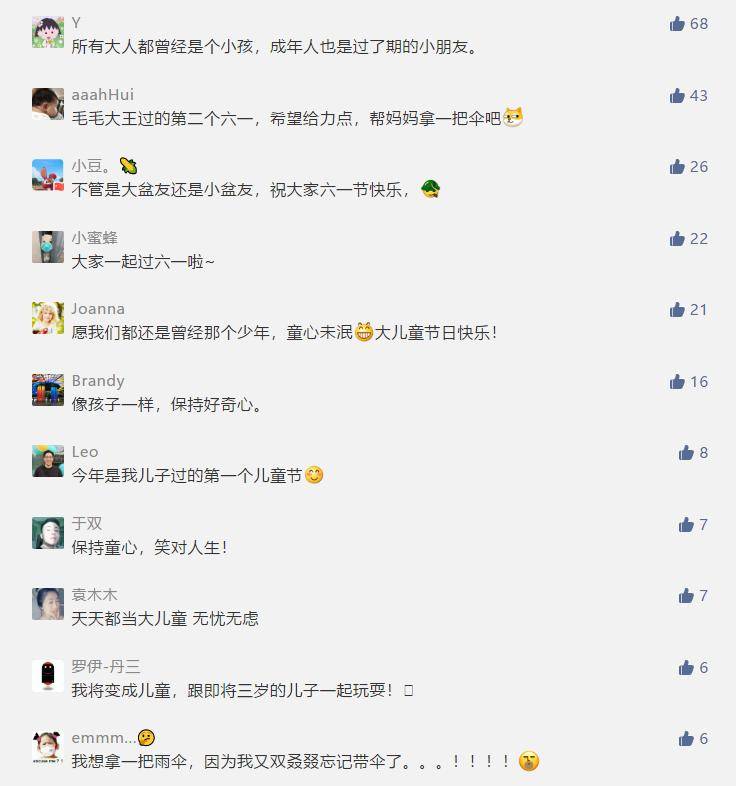The image size is (736, 786).
Task: Open Y's profile avatar
Action: [x=48, y=32]
